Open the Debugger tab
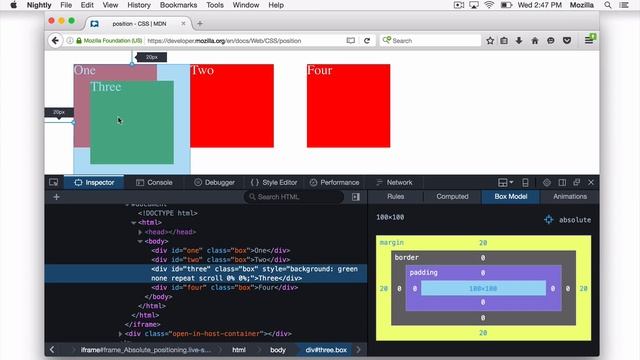This screenshot has width=640, height=360. (x=214, y=182)
